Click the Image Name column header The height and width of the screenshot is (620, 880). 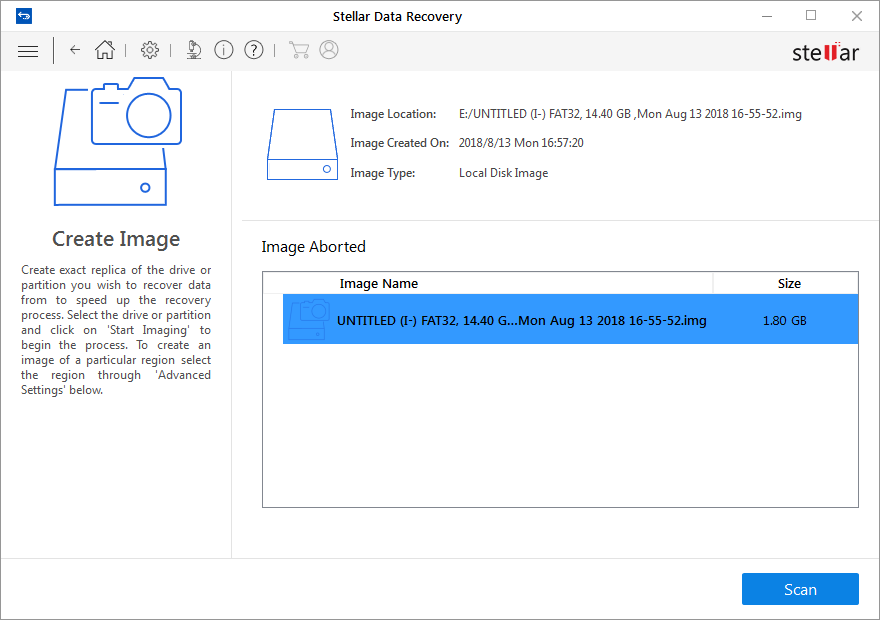coord(379,283)
